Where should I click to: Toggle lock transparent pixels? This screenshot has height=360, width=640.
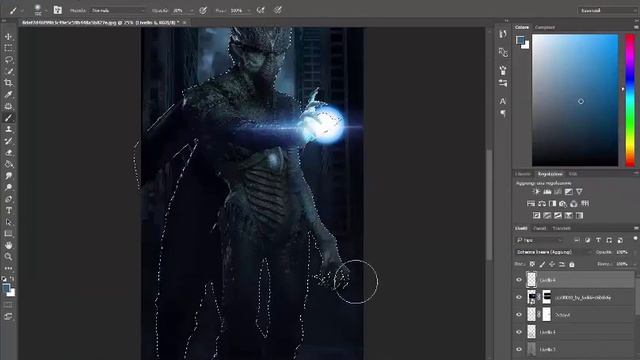(532, 264)
